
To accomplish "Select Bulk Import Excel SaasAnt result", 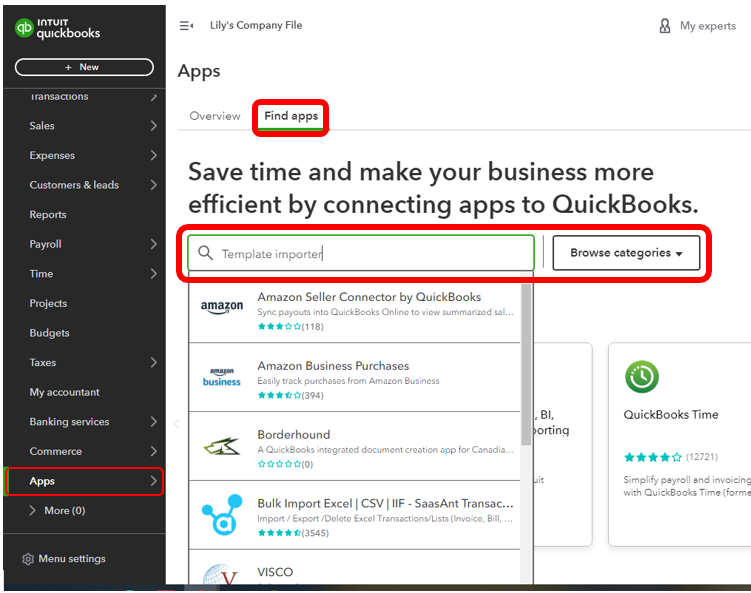I will [x=354, y=515].
